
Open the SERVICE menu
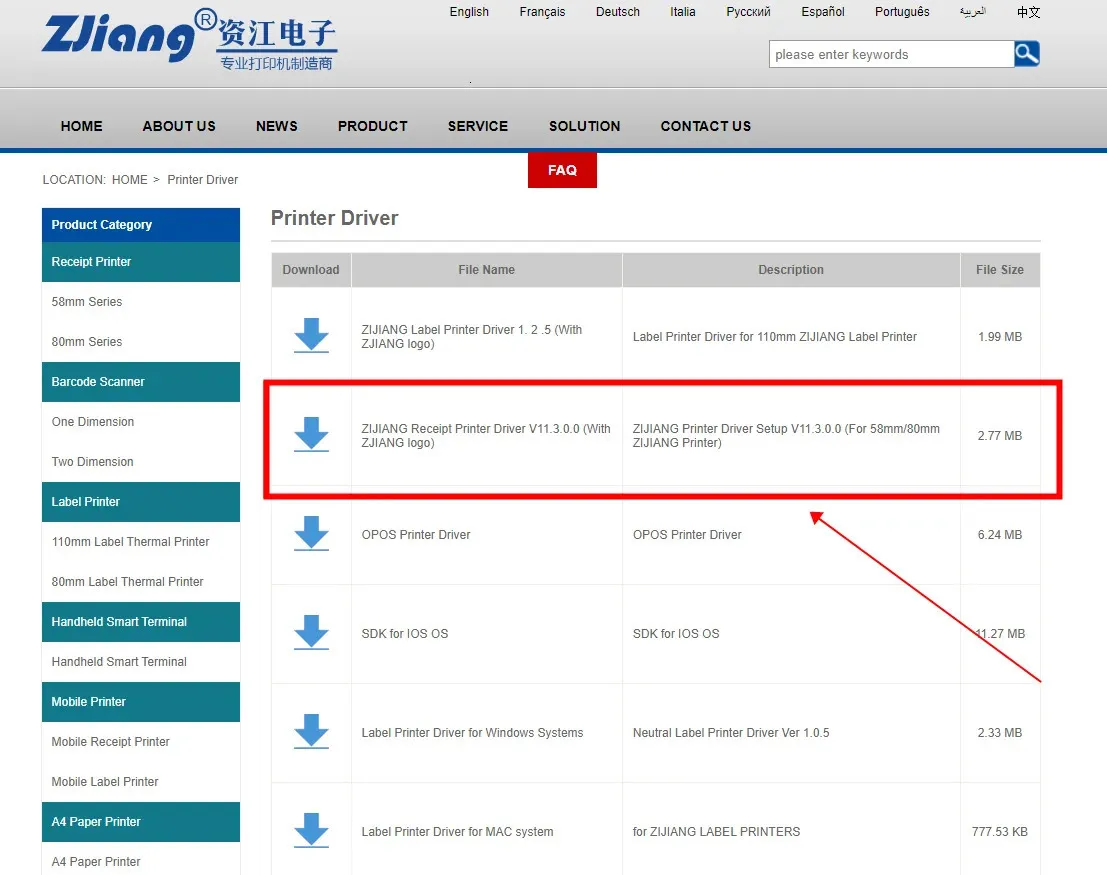pos(477,126)
